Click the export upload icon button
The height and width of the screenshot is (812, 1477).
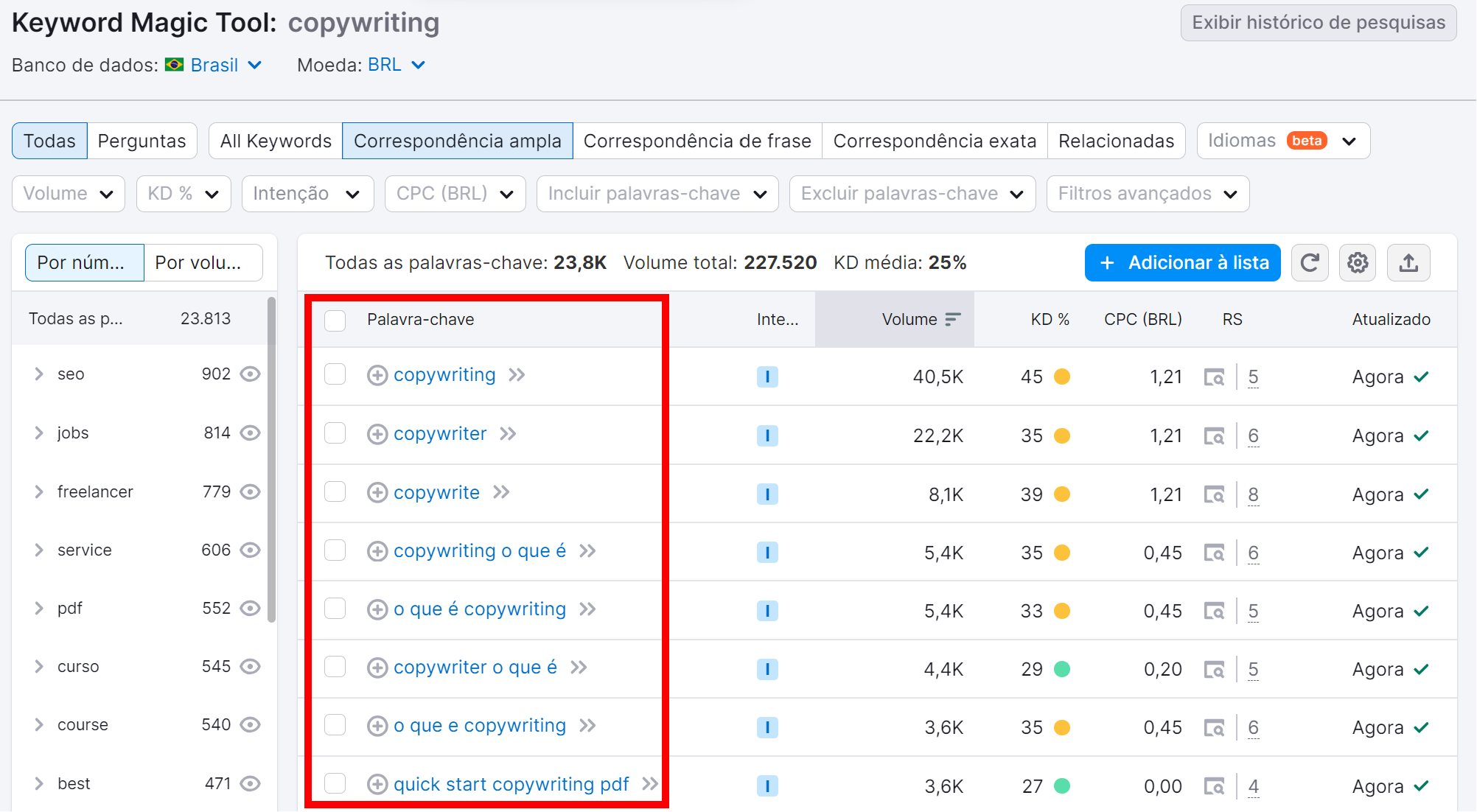[1408, 263]
